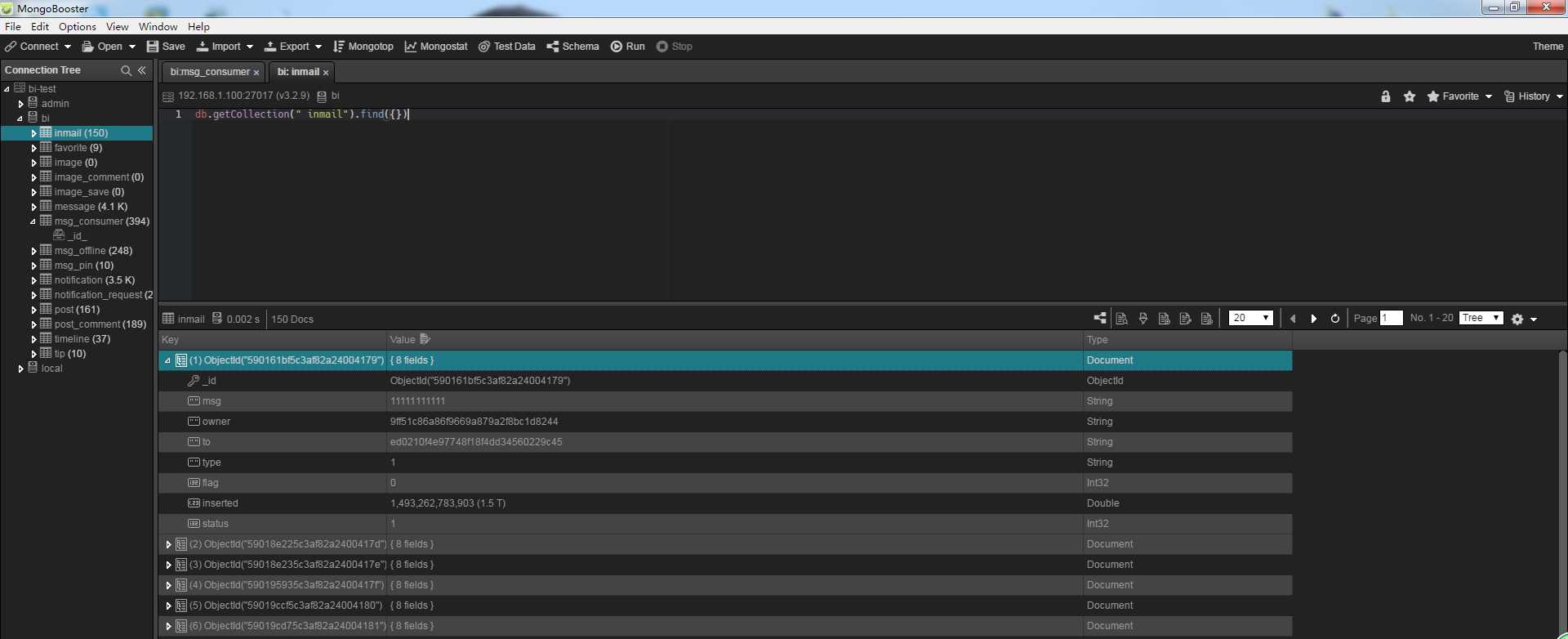Click the Key column header

click(272, 340)
